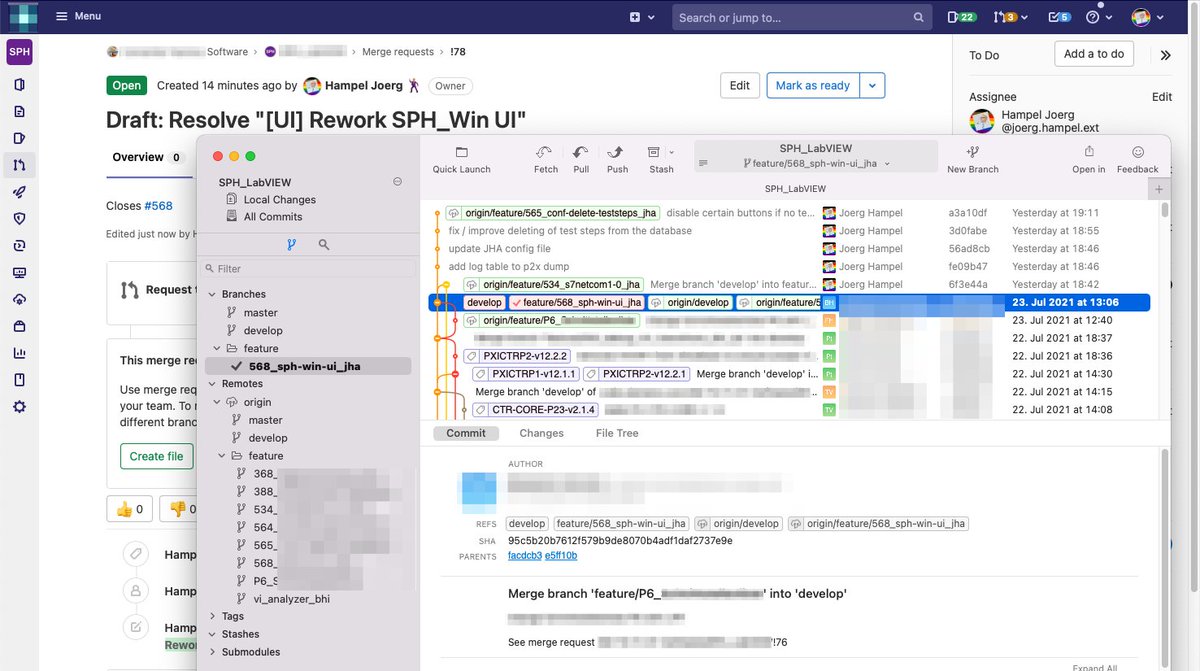Open GitLab security shield sidebar icon

pyautogui.click(x=19, y=218)
